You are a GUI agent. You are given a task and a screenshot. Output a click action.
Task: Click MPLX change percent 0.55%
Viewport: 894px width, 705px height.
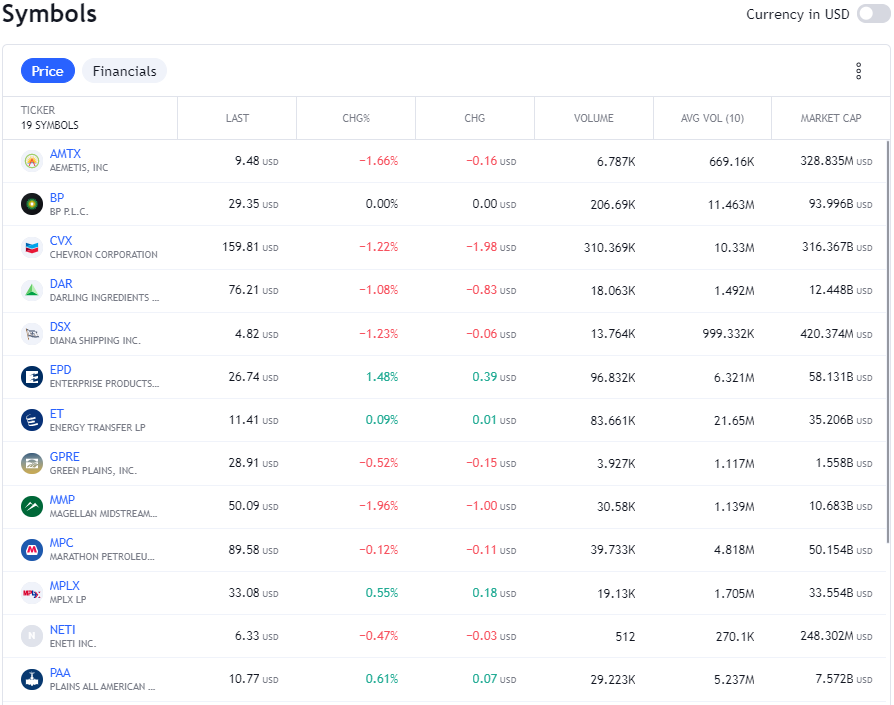(382, 593)
